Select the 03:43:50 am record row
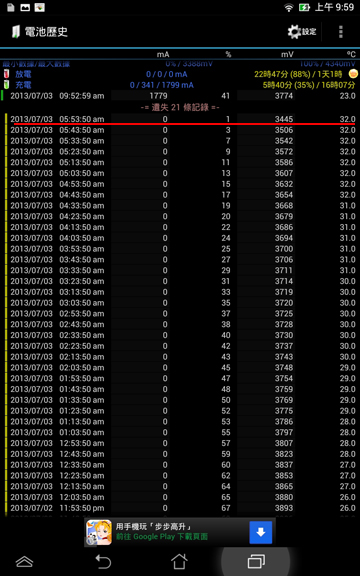 [x=180, y=259]
